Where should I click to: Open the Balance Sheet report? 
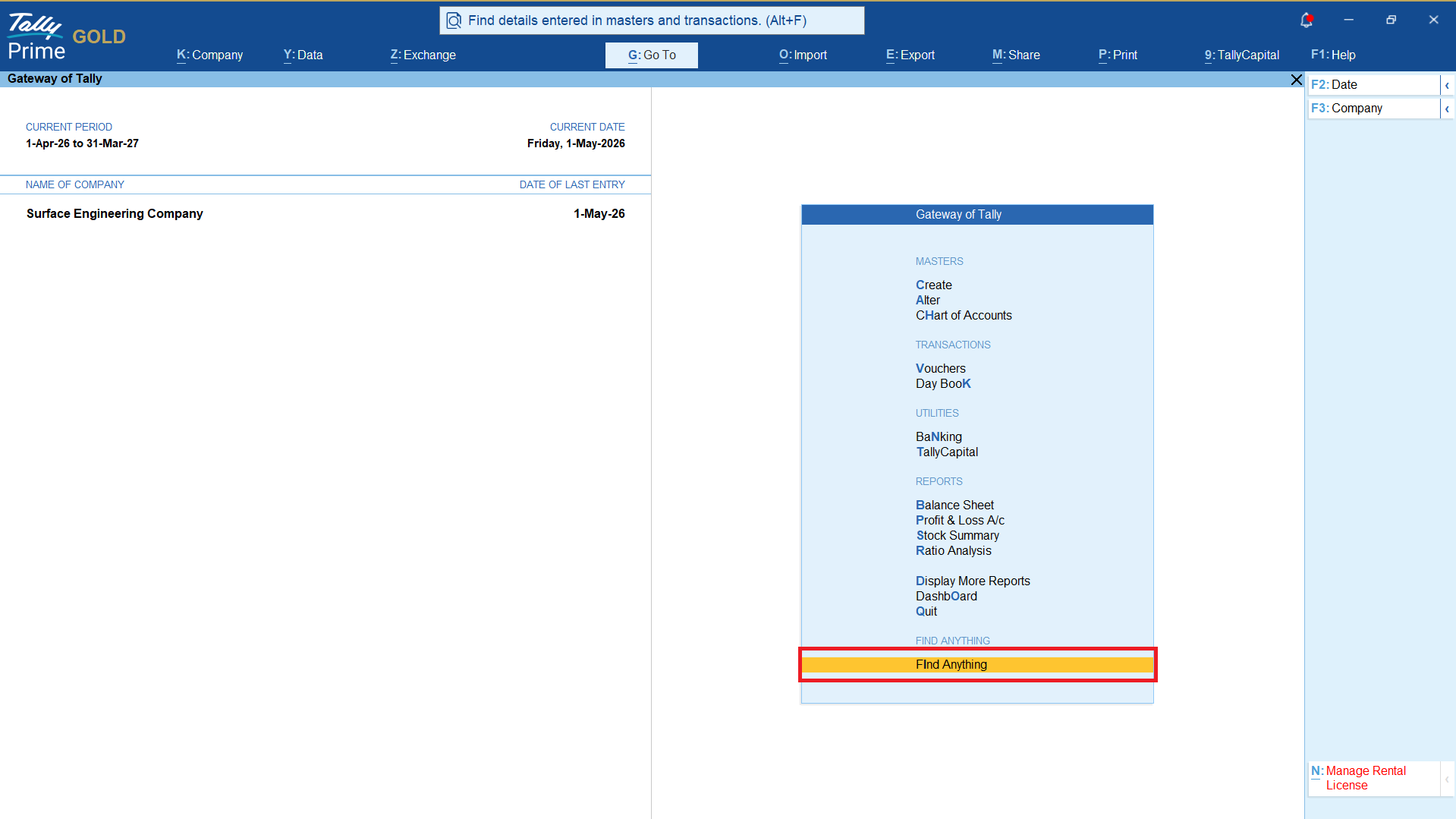[954, 506]
